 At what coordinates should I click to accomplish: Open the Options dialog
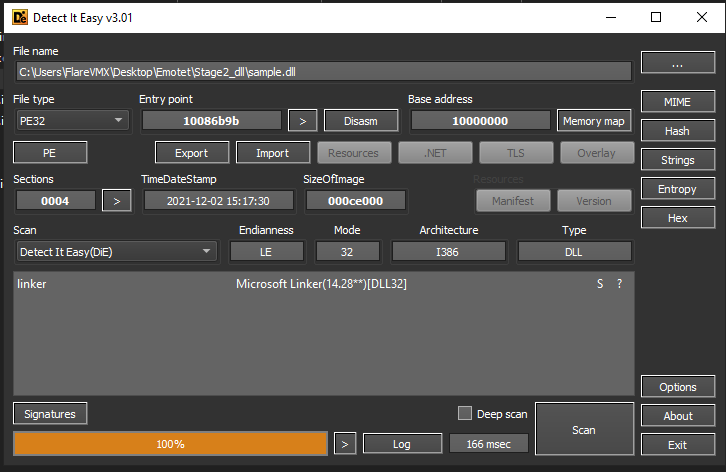click(678, 387)
